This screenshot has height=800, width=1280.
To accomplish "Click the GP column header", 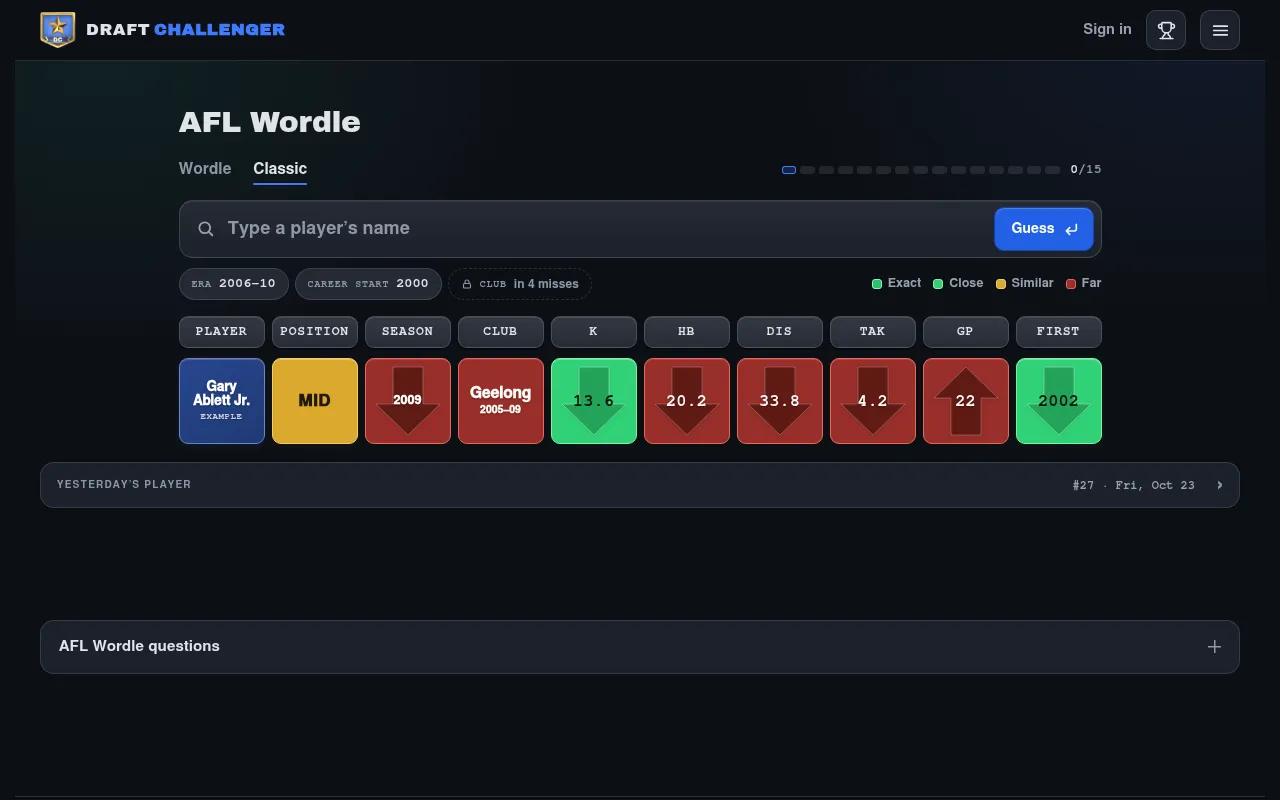I will tap(966, 332).
